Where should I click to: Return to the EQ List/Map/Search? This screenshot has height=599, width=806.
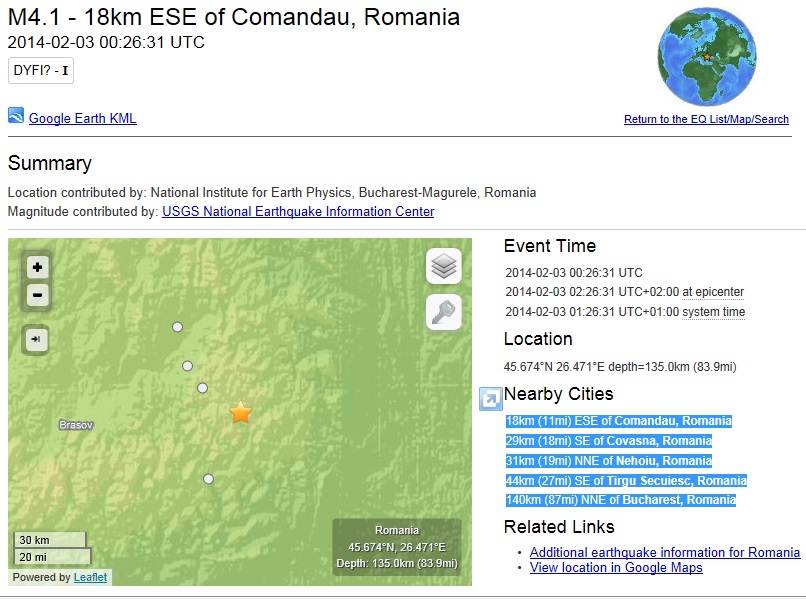click(x=706, y=119)
